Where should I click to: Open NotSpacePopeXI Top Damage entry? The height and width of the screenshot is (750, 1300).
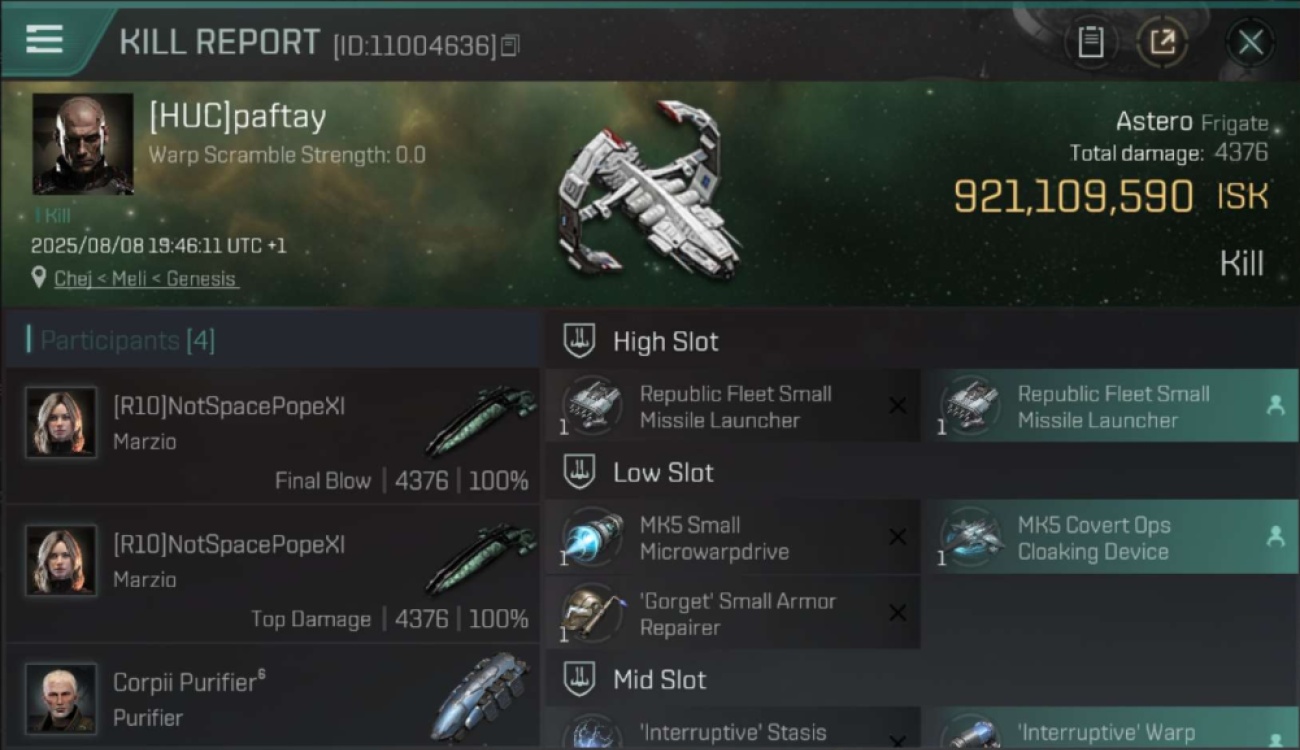[272, 574]
